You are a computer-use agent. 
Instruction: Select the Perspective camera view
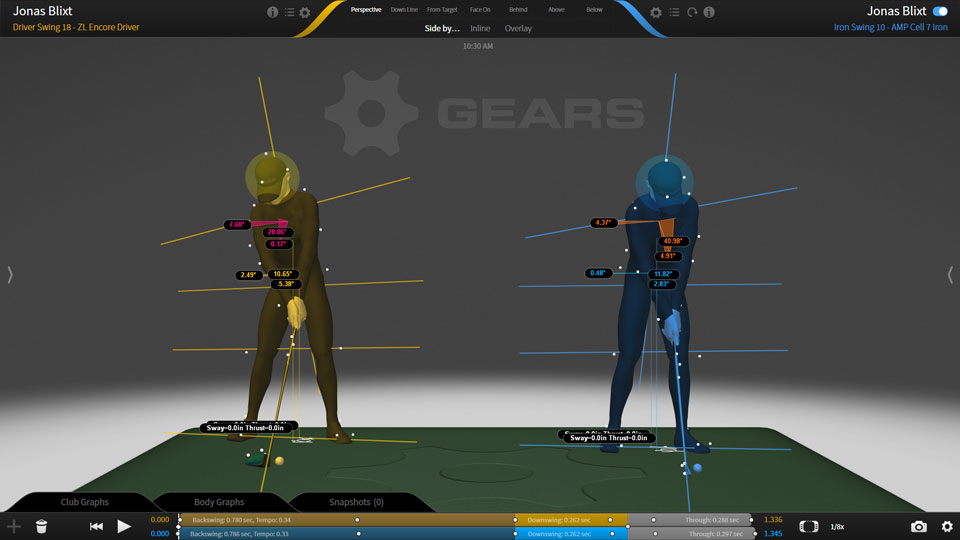(x=366, y=10)
